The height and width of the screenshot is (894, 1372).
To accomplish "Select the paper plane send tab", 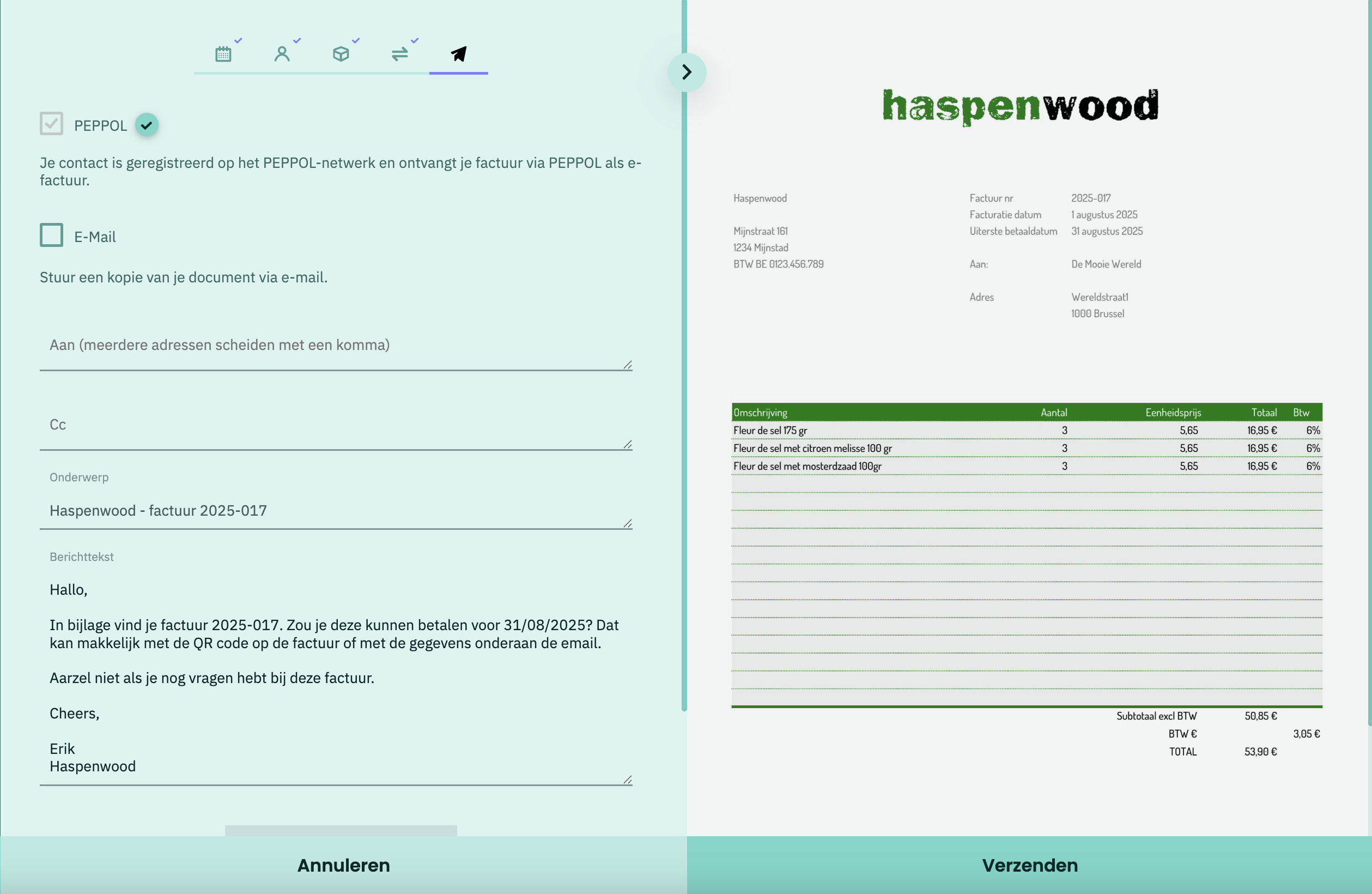I will coord(458,54).
